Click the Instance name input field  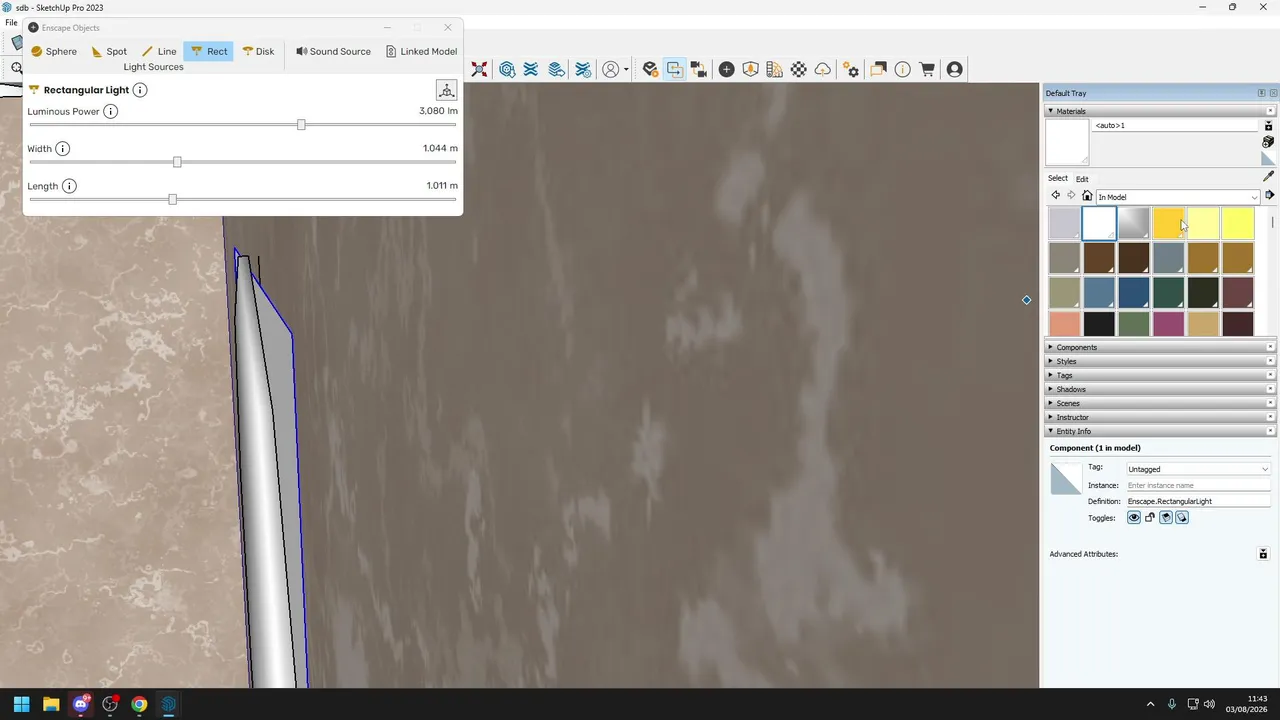click(1198, 485)
